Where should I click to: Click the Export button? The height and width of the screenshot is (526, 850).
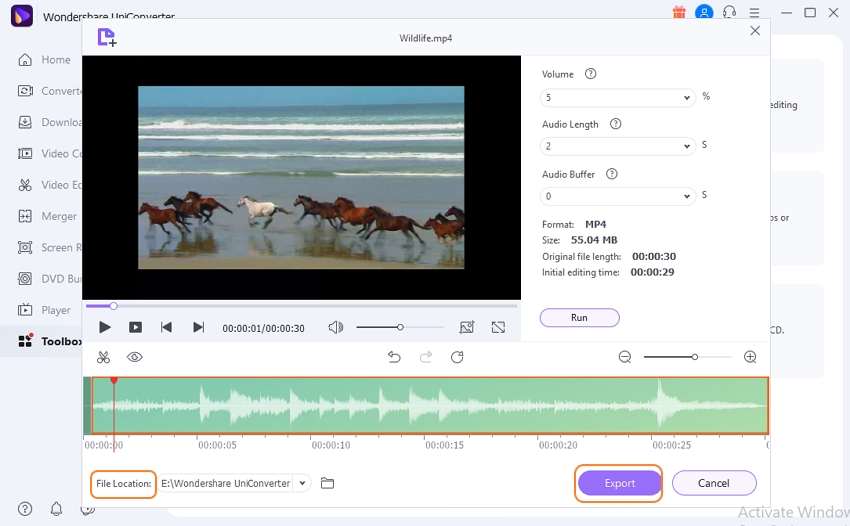tap(620, 483)
